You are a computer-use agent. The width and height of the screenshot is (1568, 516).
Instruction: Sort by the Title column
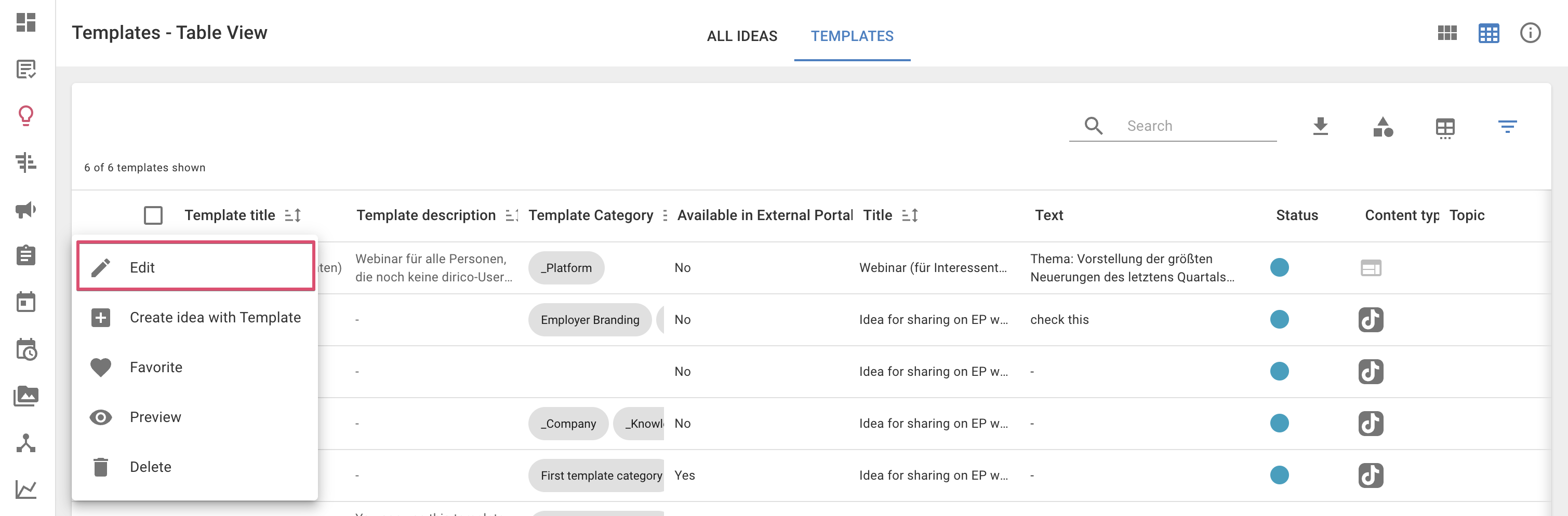coord(910,215)
